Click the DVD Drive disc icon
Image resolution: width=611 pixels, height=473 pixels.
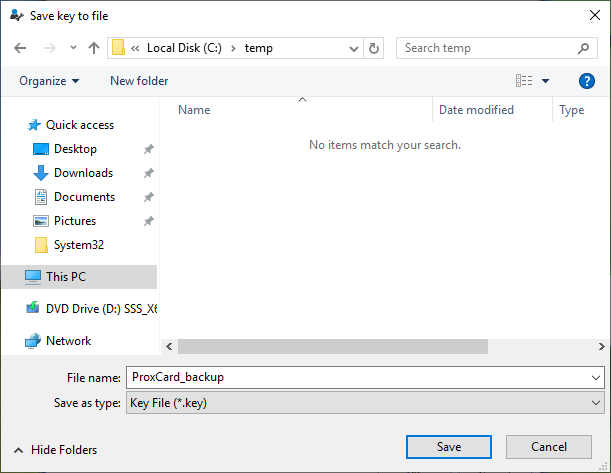(x=33, y=308)
